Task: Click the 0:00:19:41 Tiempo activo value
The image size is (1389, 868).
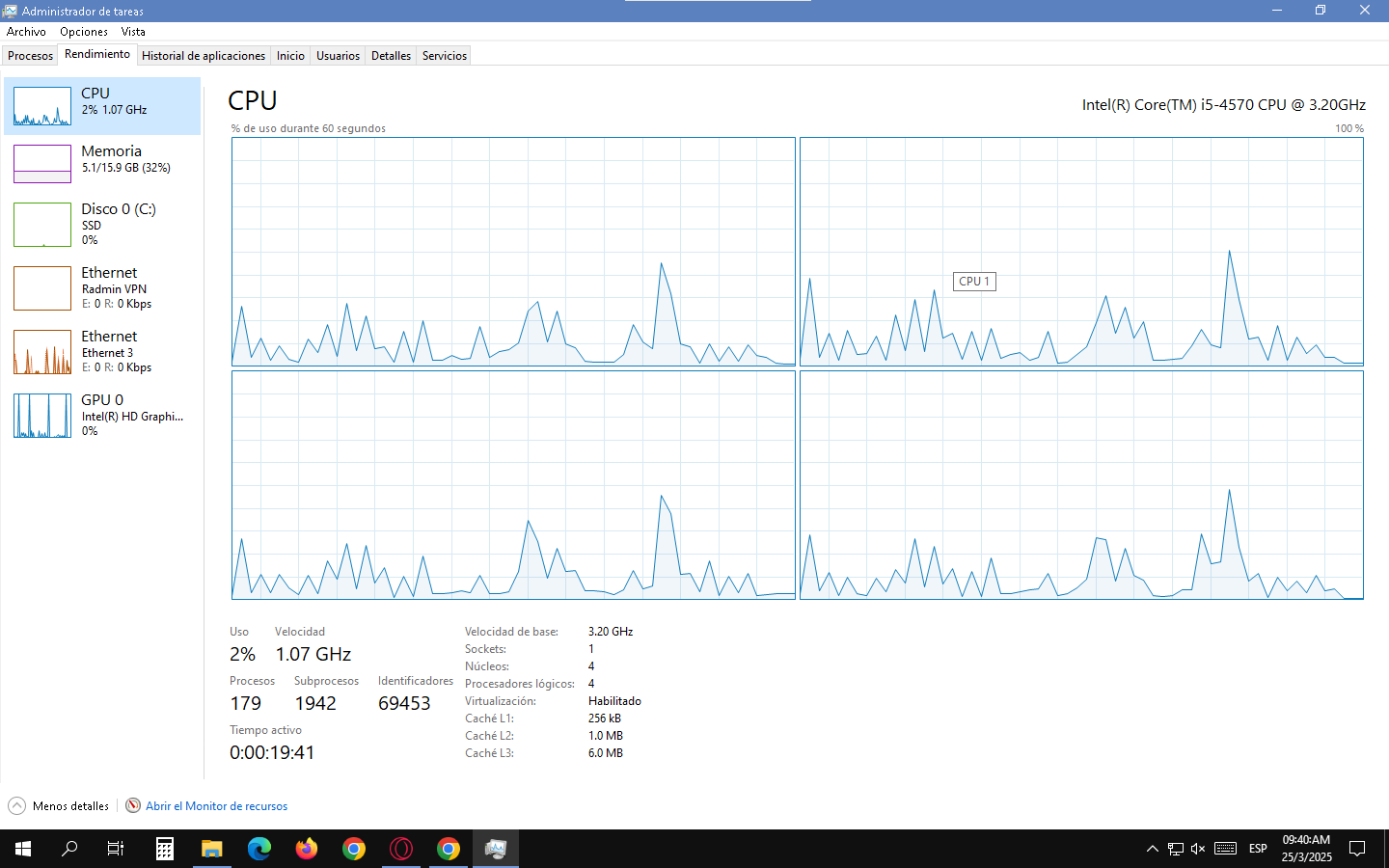Action: (272, 752)
